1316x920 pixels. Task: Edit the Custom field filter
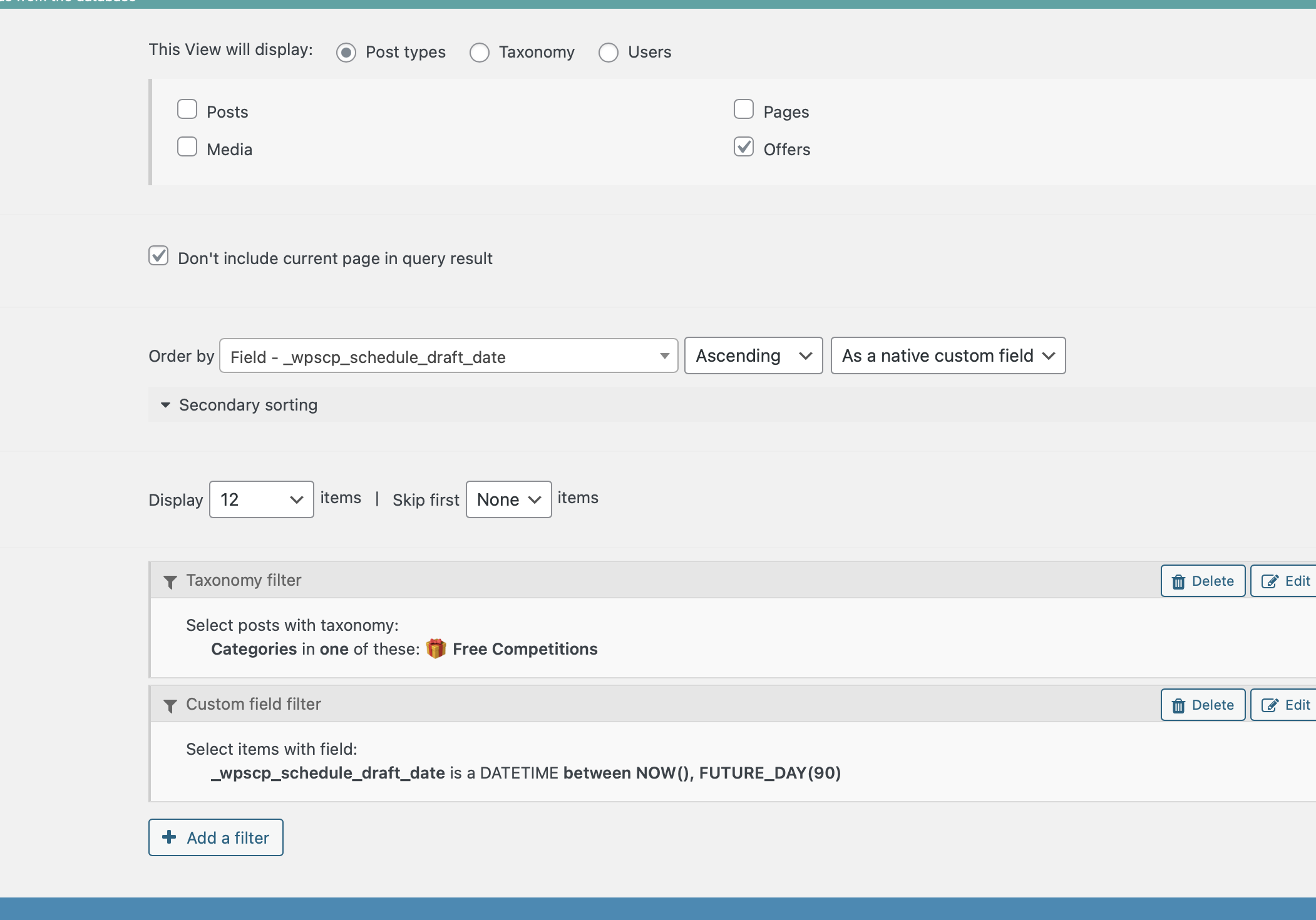coord(1285,705)
